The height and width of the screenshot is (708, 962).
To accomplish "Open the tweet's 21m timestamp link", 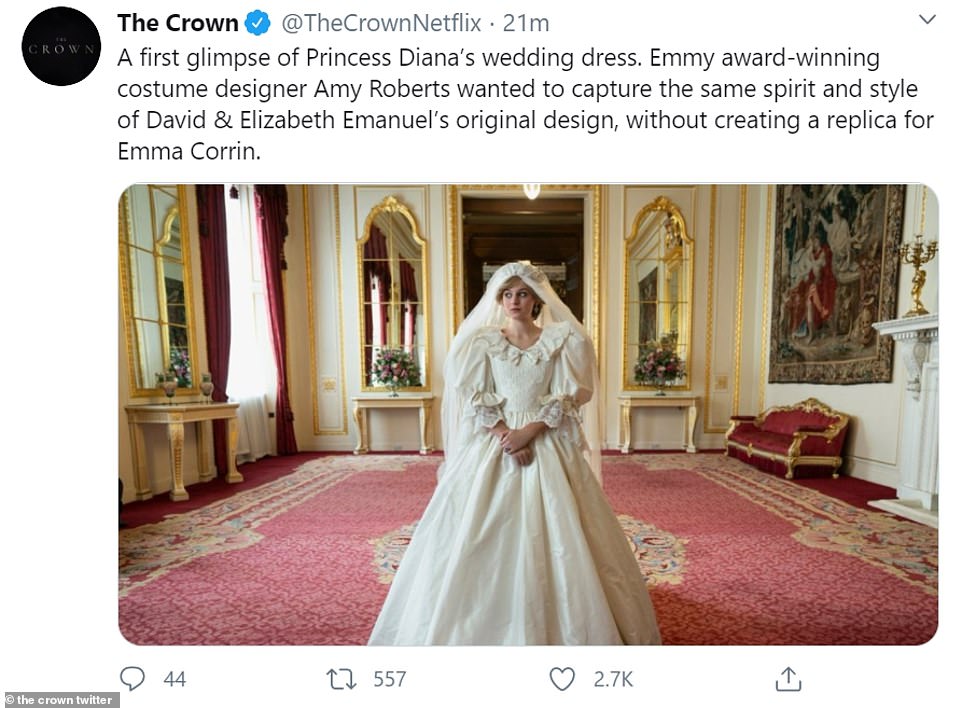I will tap(526, 23).
